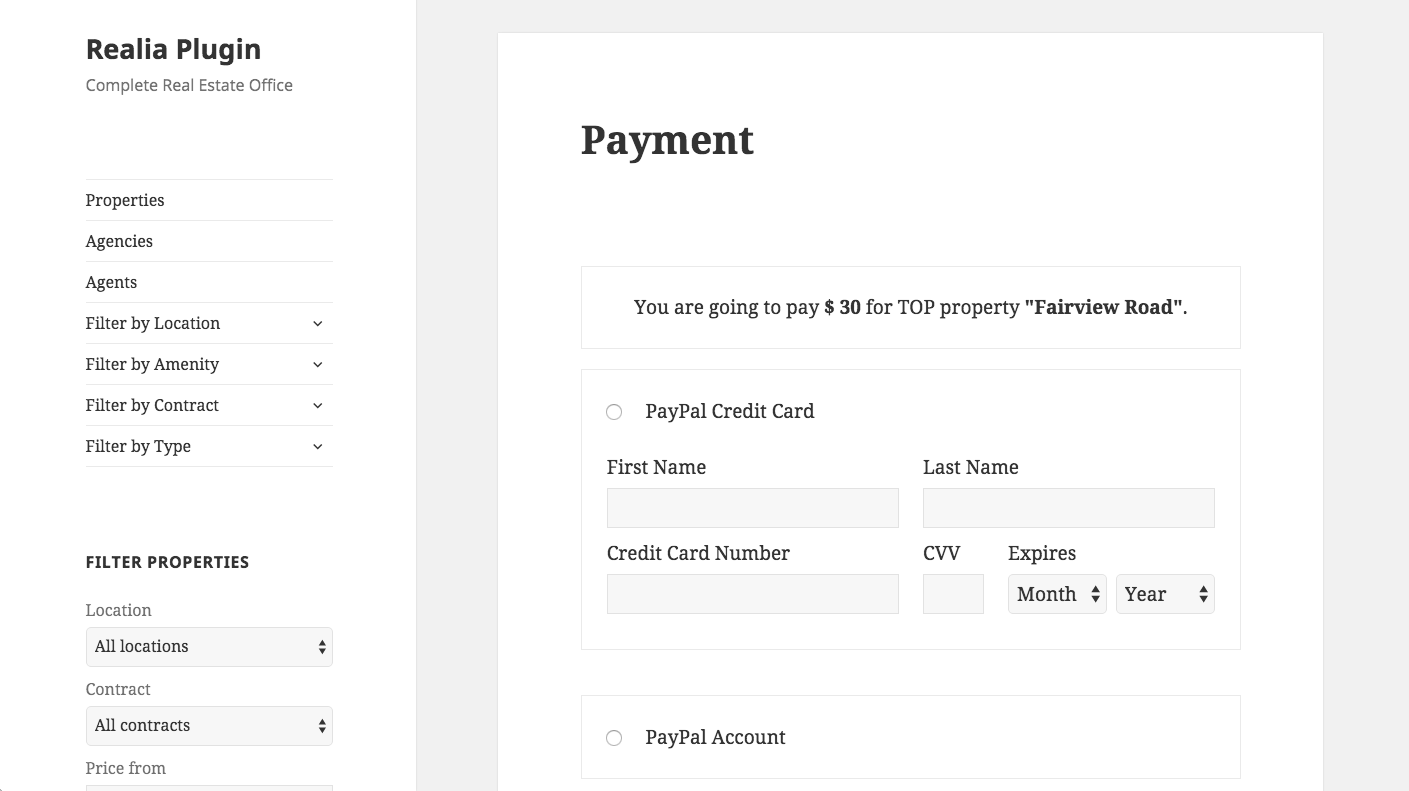Click the Realia Plugin site title
This screenshot has height=791, width=1409.
pos(173,49)
